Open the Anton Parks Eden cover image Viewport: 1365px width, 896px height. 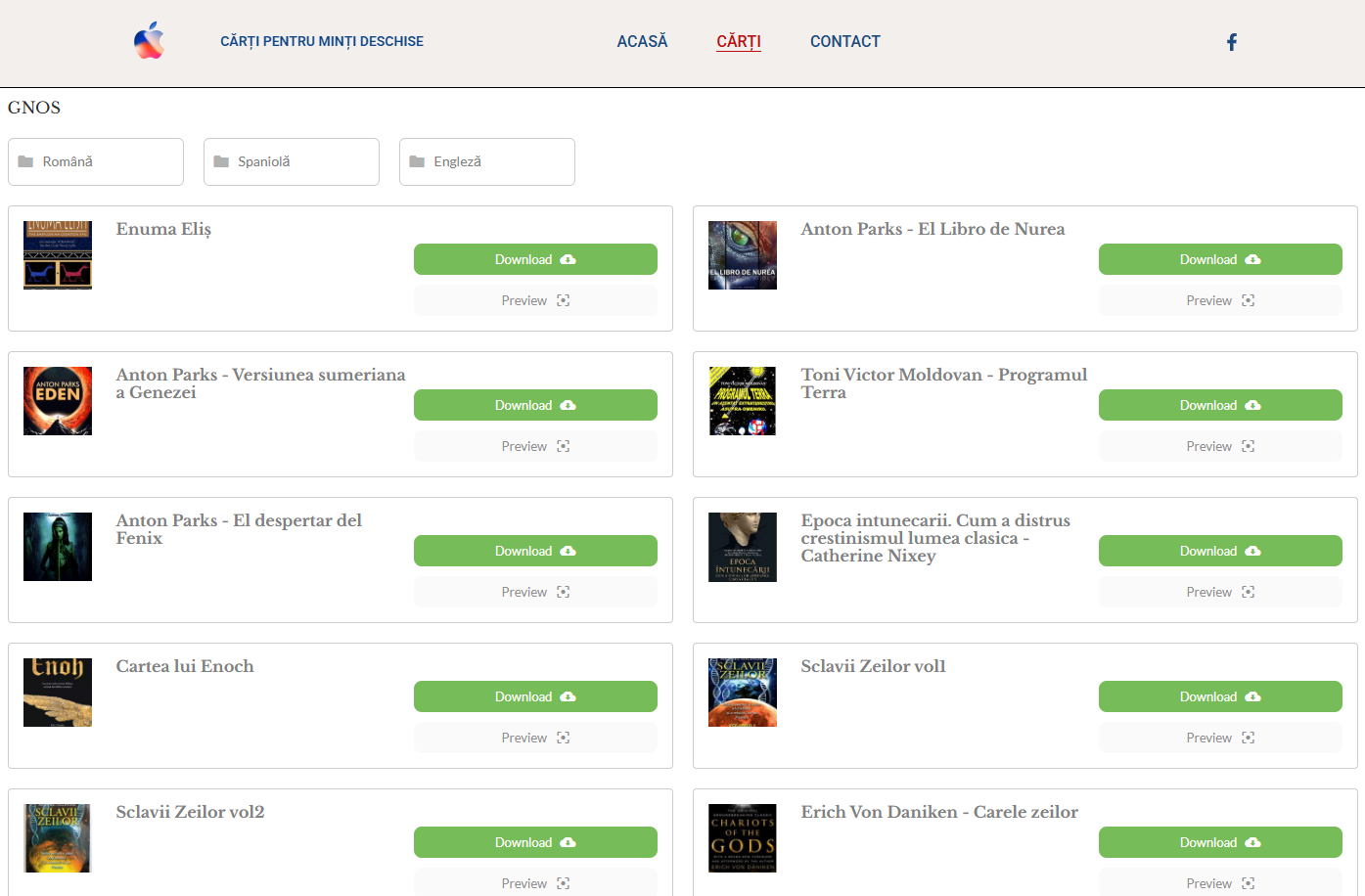(58, 401)
